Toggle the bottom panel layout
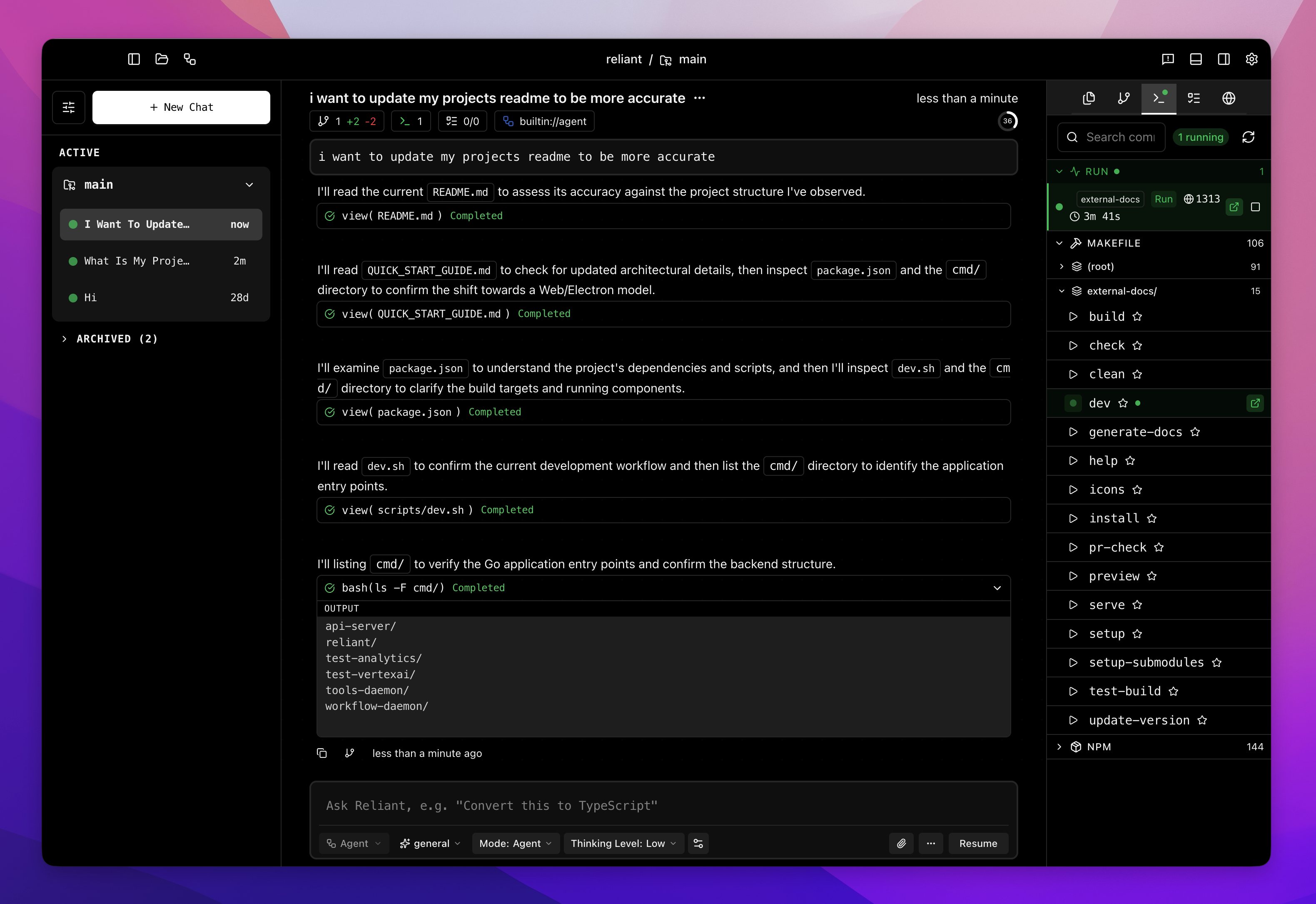The width and height of the screenshot is (1316, 904). click(x=1196, y=59)
